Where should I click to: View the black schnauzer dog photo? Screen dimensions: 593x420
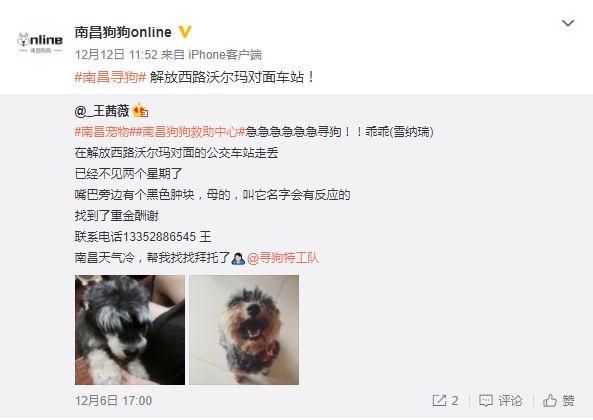(130, 330)
